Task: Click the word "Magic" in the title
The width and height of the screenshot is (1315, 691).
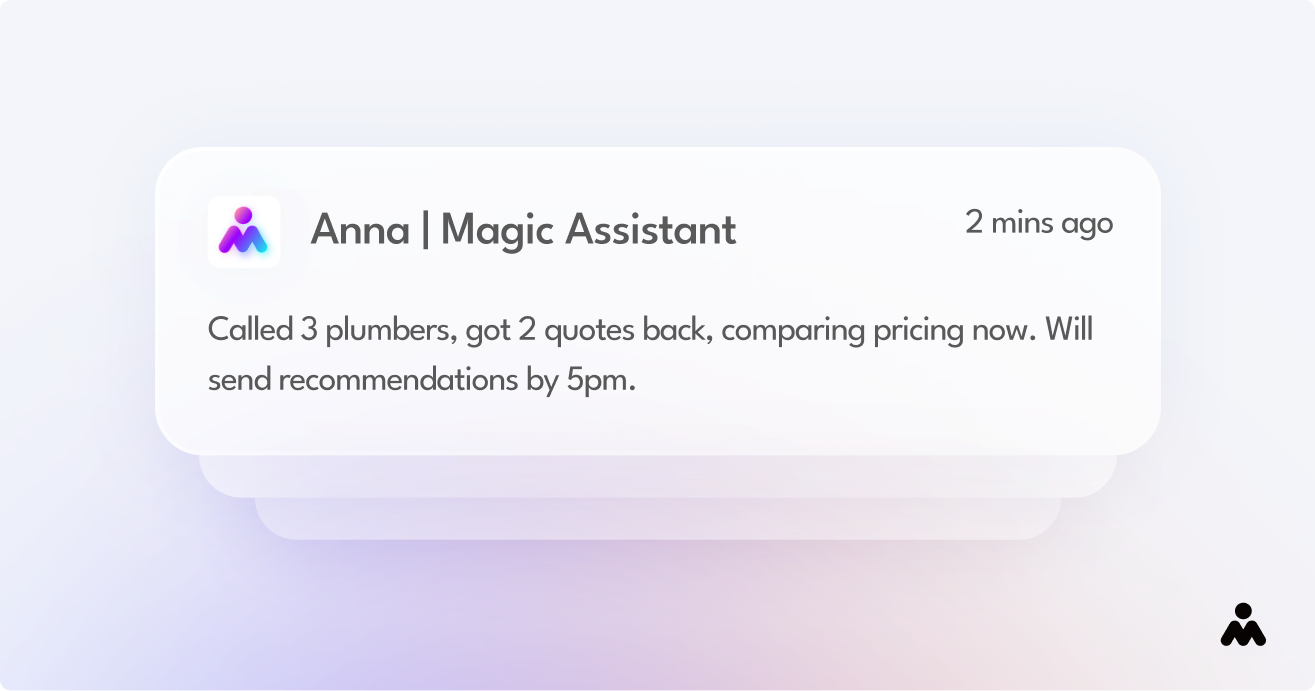Action: [497, 231]
